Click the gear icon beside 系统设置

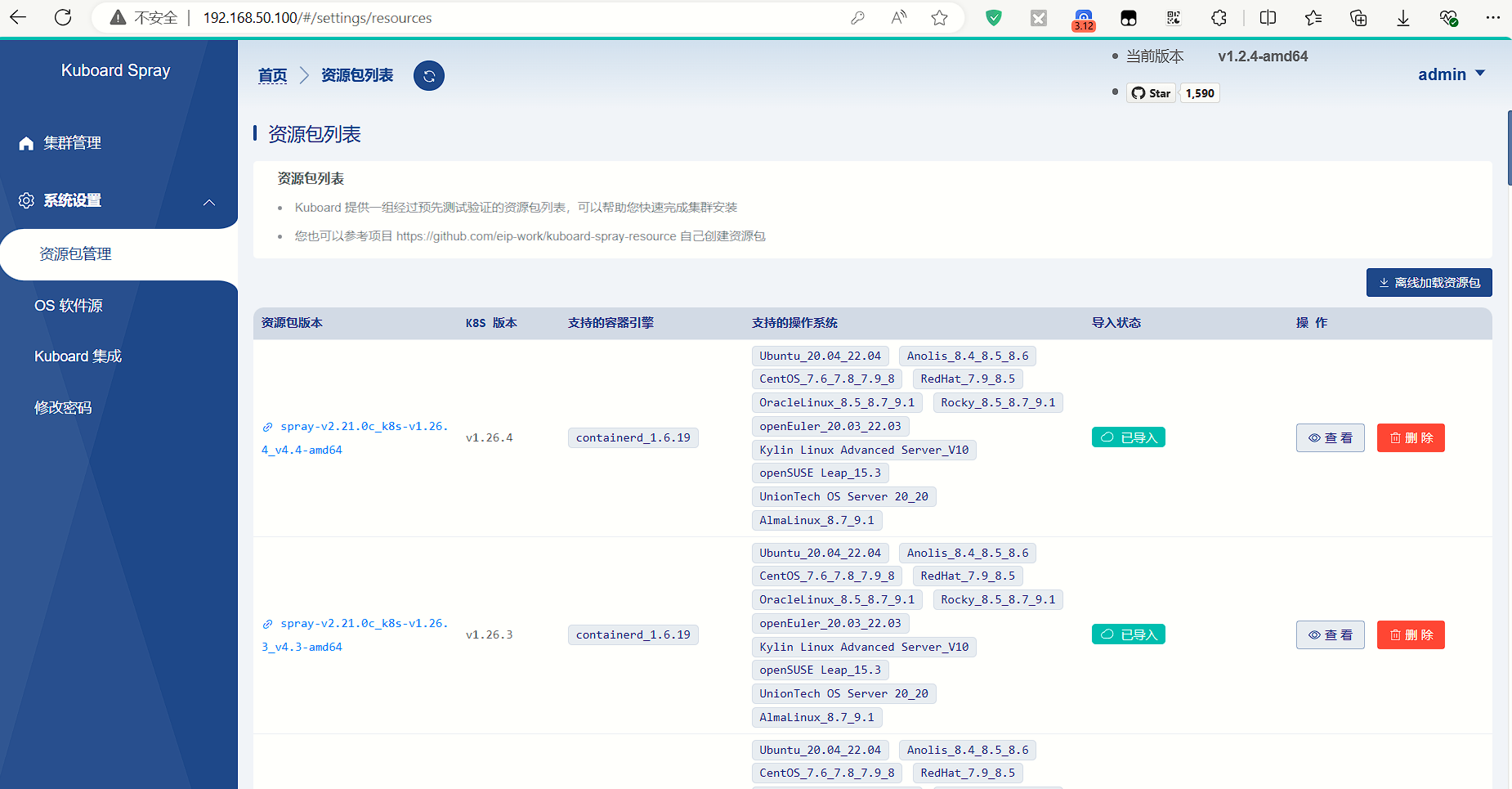[26, 200]
